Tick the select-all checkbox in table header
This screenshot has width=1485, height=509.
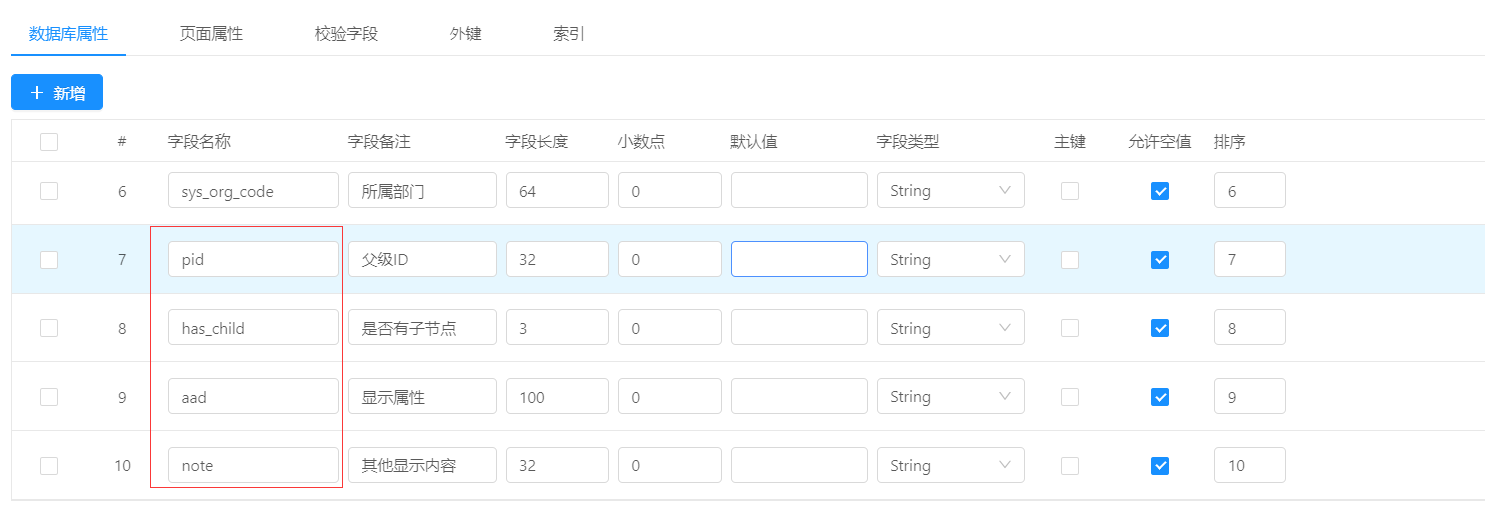[49, 142]
